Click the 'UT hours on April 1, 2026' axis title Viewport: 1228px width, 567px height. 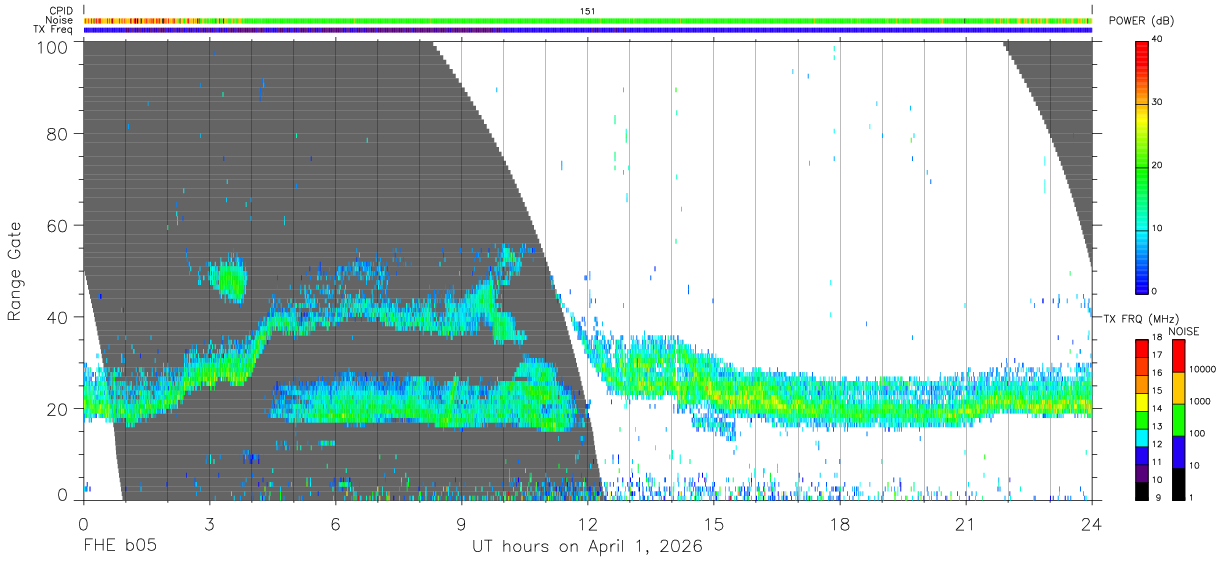tap(587, 548)
